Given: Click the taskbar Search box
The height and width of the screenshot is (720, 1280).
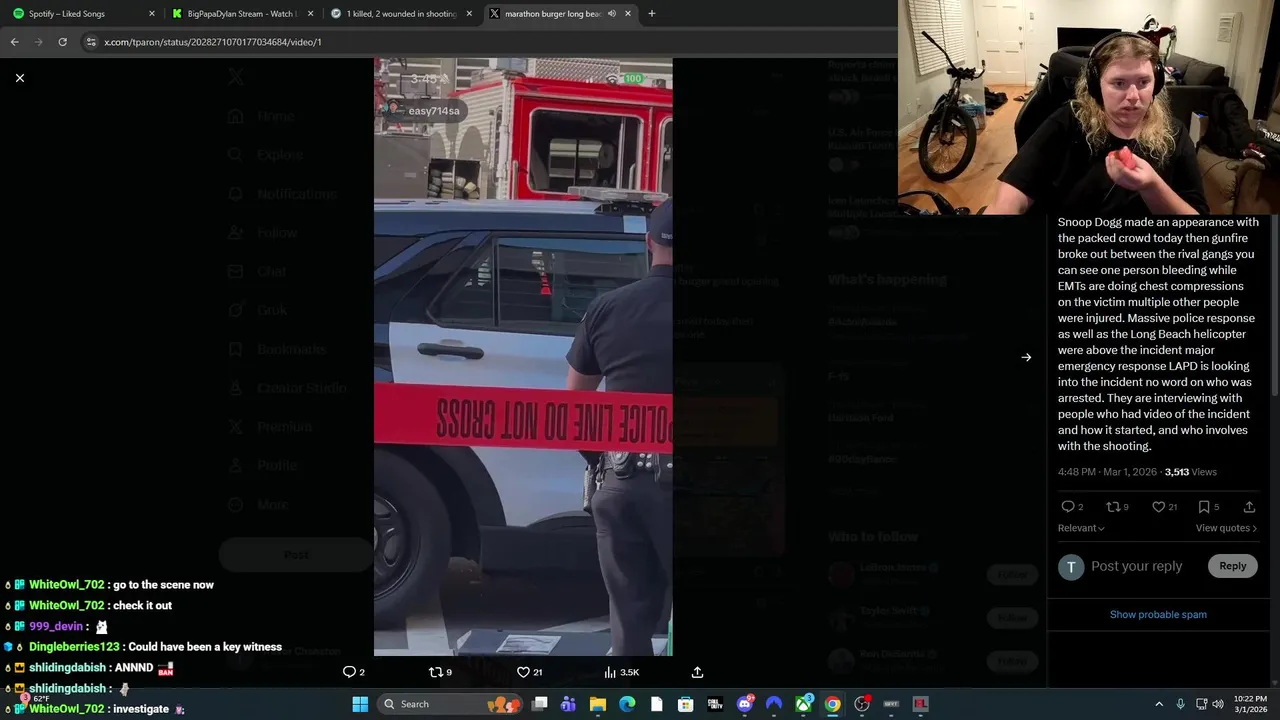Looking at the screenshot, I should point(450,704).
